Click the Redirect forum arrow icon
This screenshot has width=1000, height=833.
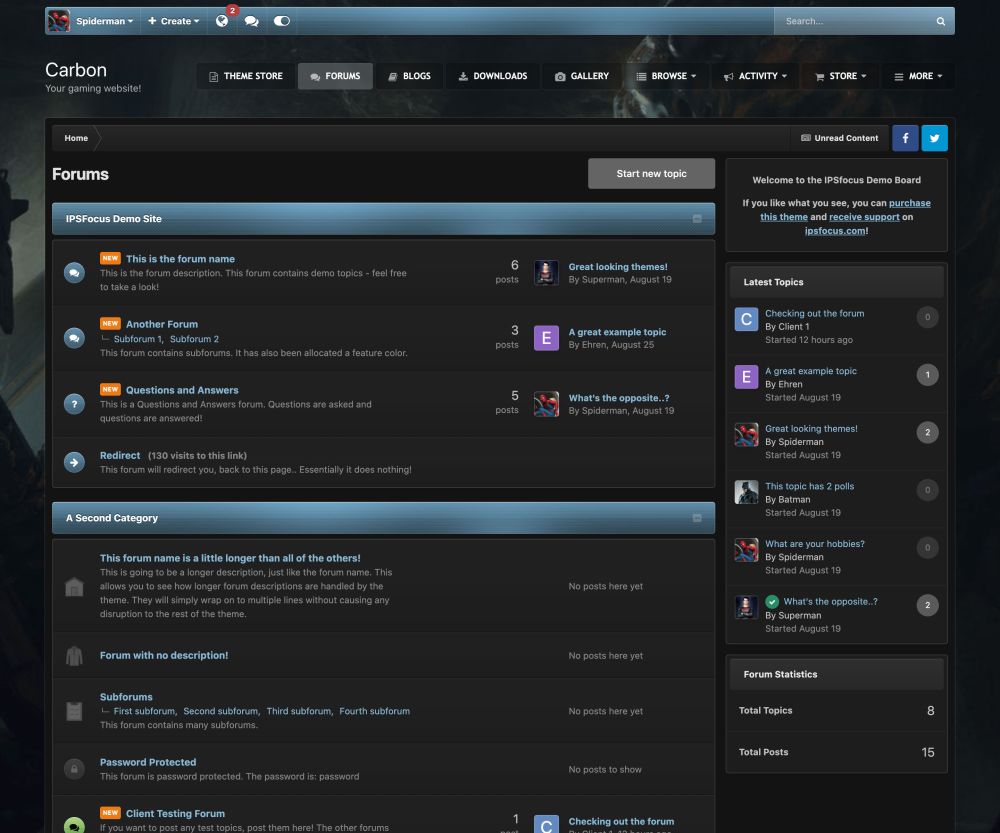(x=74, y=462)
